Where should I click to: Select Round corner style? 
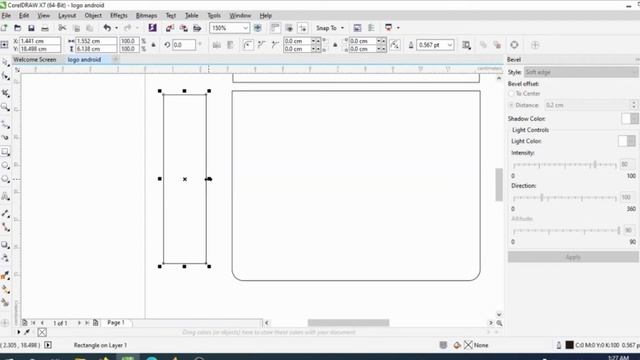coord(247,45)
